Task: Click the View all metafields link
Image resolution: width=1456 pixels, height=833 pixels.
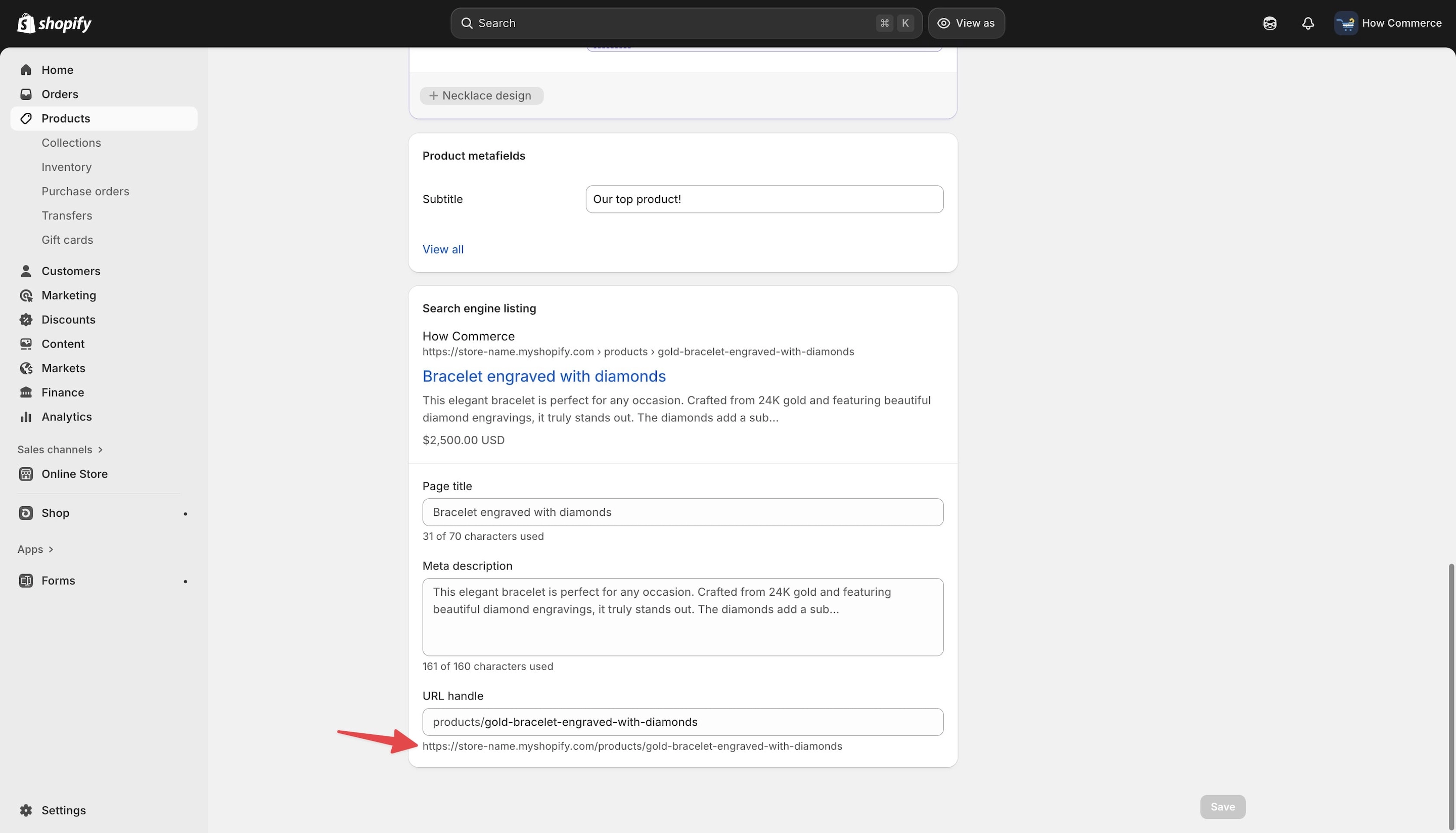Action: (x=443, y=249)
